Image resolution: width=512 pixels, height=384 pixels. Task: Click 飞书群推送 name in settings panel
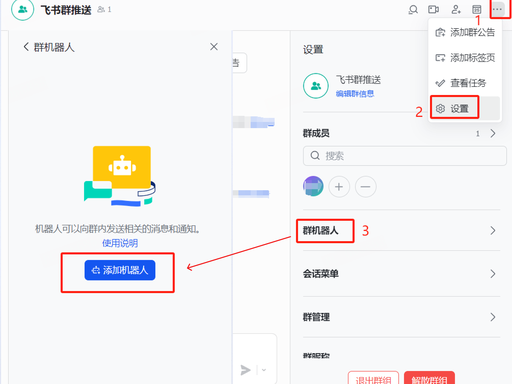click(358, 80)
